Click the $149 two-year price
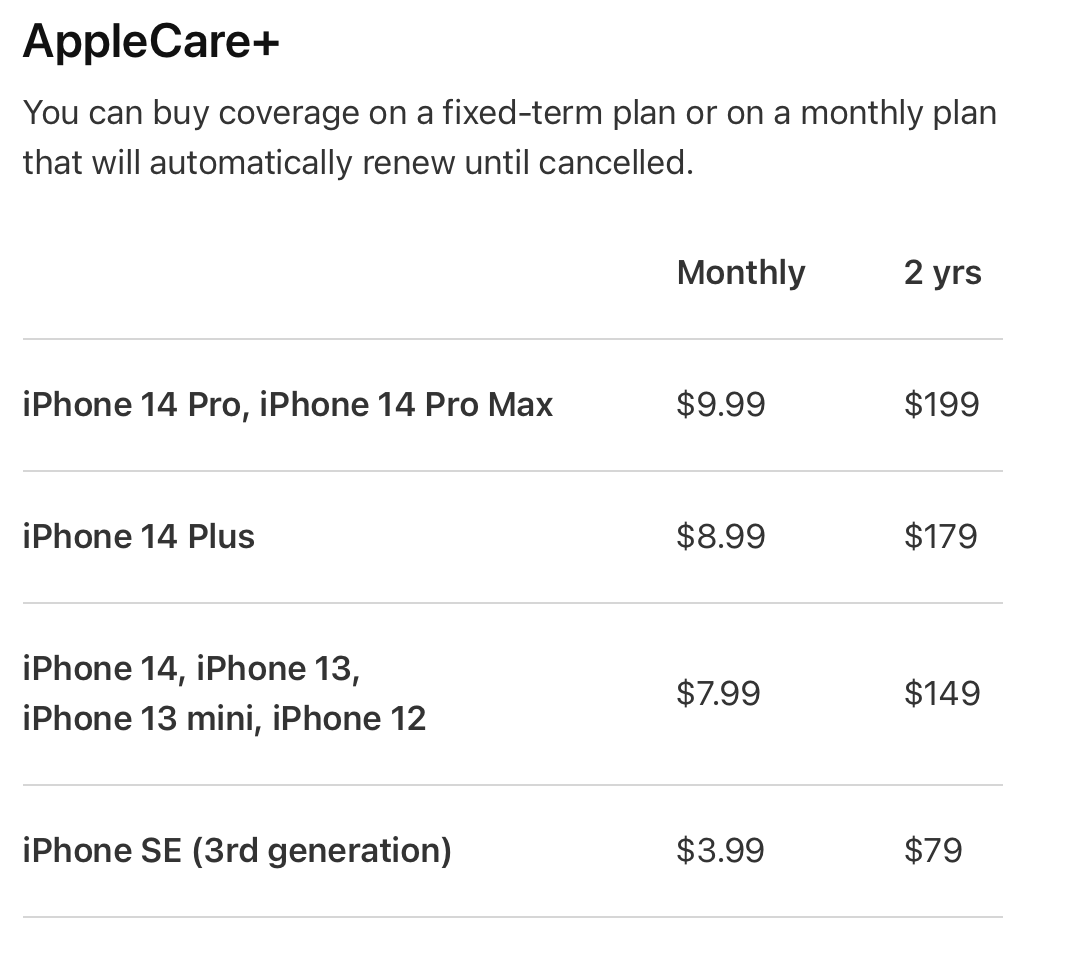The height and width of the screenshot is (954, 1068). coord(941,693)
